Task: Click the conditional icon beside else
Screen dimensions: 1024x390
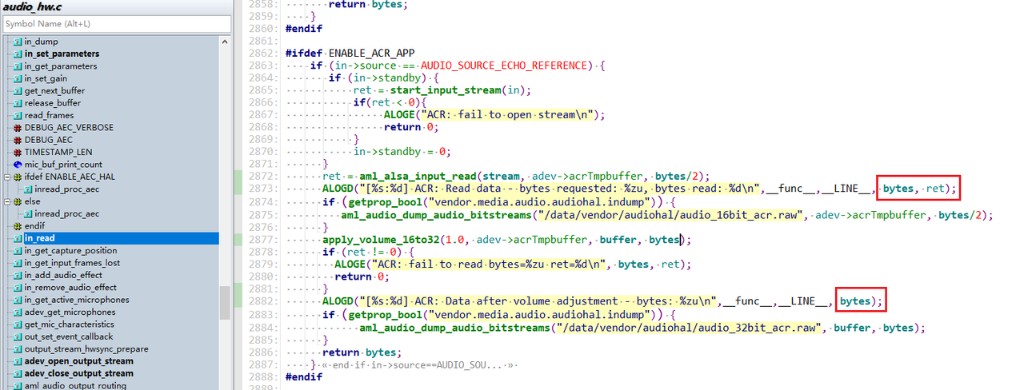Action: pyautogui.click(x=18, y=202)
